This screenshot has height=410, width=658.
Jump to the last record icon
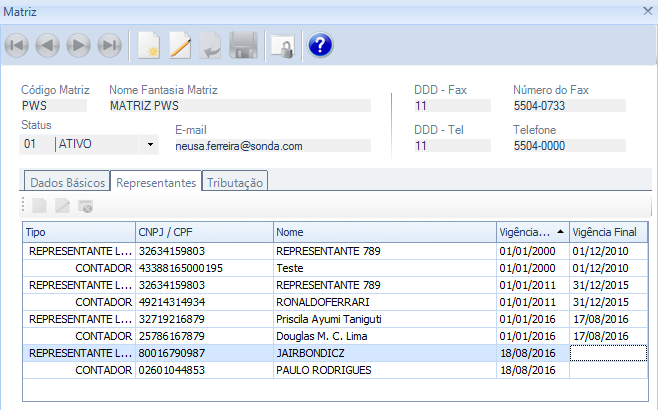coord(110,45)
